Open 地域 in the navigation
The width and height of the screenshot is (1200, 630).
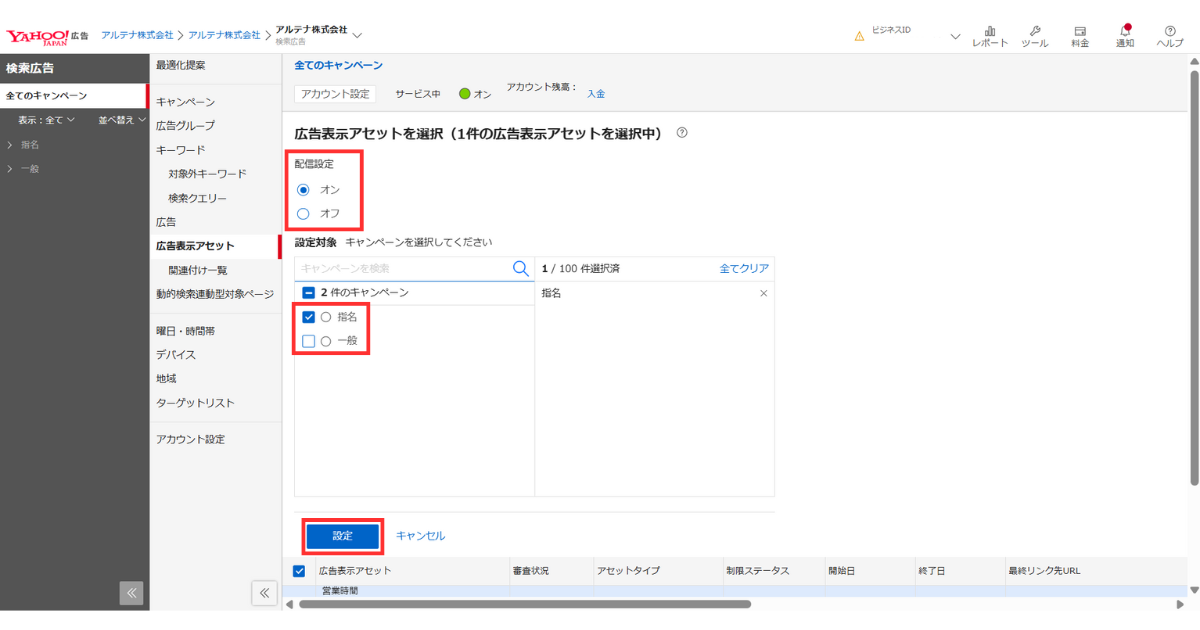[x=166, y=379]
